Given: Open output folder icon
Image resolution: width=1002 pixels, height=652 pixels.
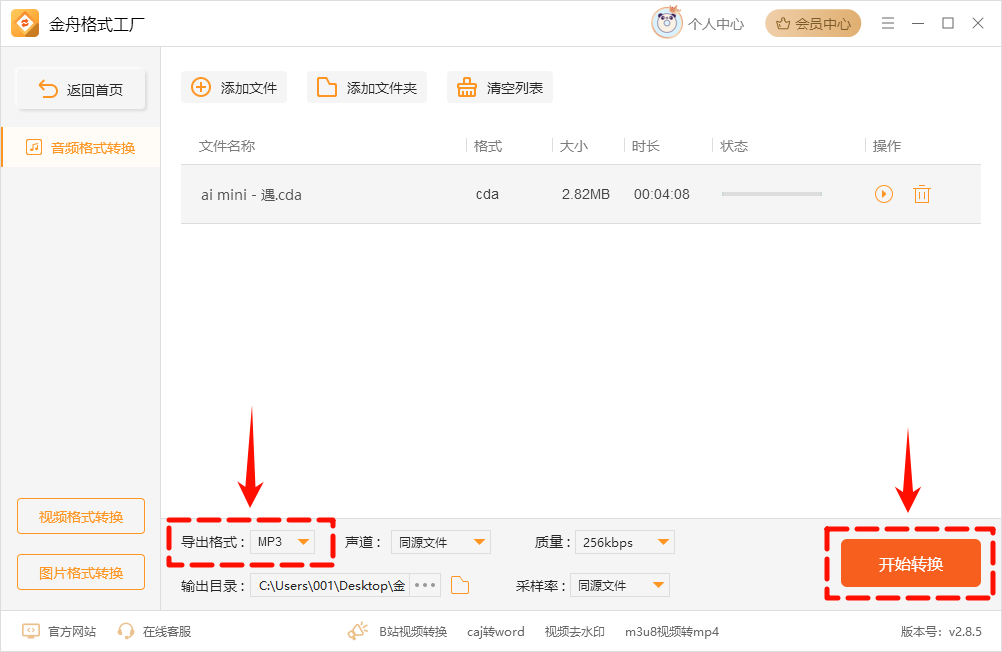Looking at the screenshot, I should [x=460, y=585].
